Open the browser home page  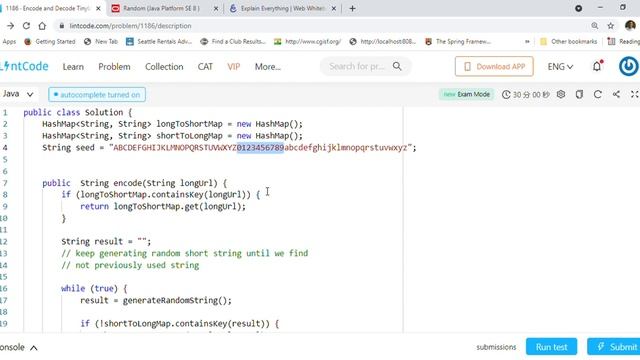[42, 26]
